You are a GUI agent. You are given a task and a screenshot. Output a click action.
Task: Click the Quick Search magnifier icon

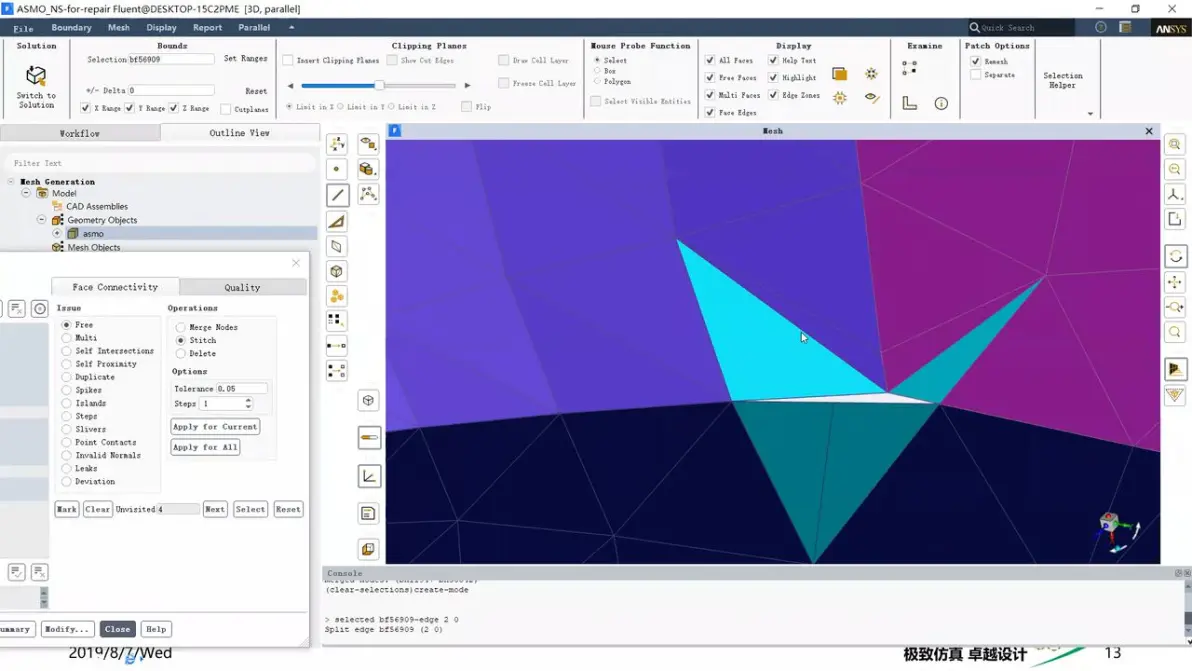pyautogui.click(x=974, y=27)
